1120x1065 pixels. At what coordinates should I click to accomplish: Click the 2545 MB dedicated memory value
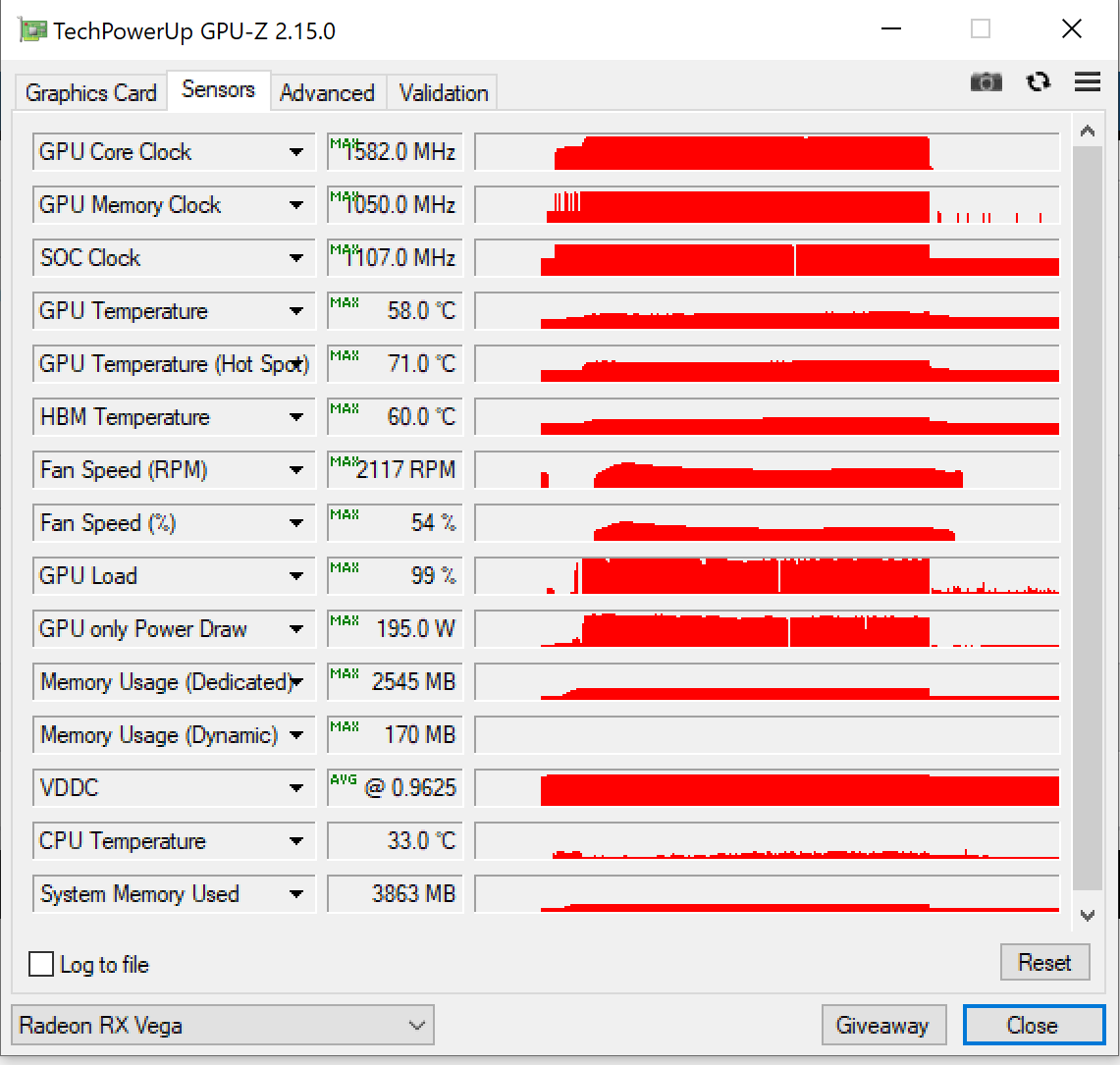[395, 682]
